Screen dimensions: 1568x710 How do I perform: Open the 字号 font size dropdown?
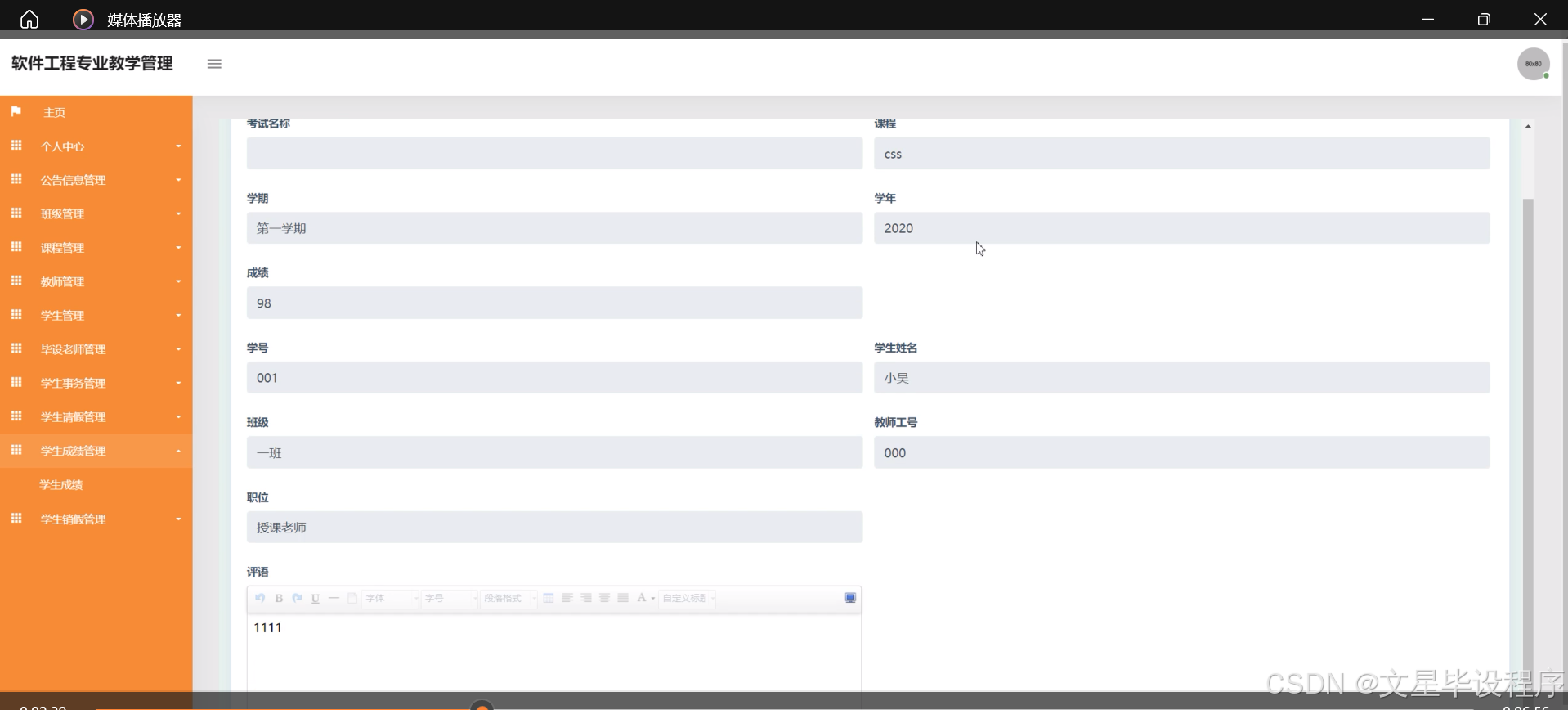(x=450, y=598)
